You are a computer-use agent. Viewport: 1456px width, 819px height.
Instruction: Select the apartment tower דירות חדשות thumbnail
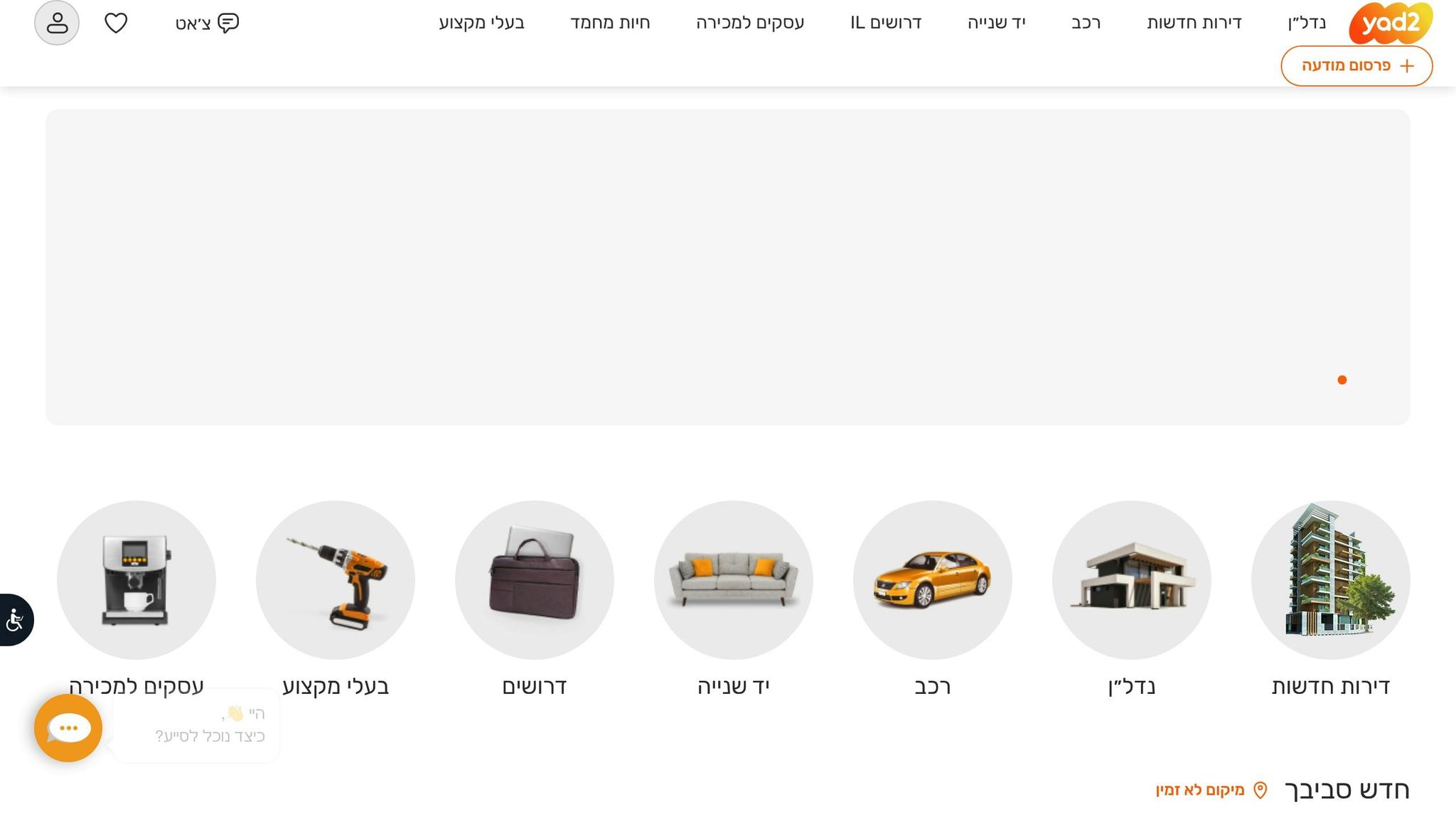(x=1330, y=579)
